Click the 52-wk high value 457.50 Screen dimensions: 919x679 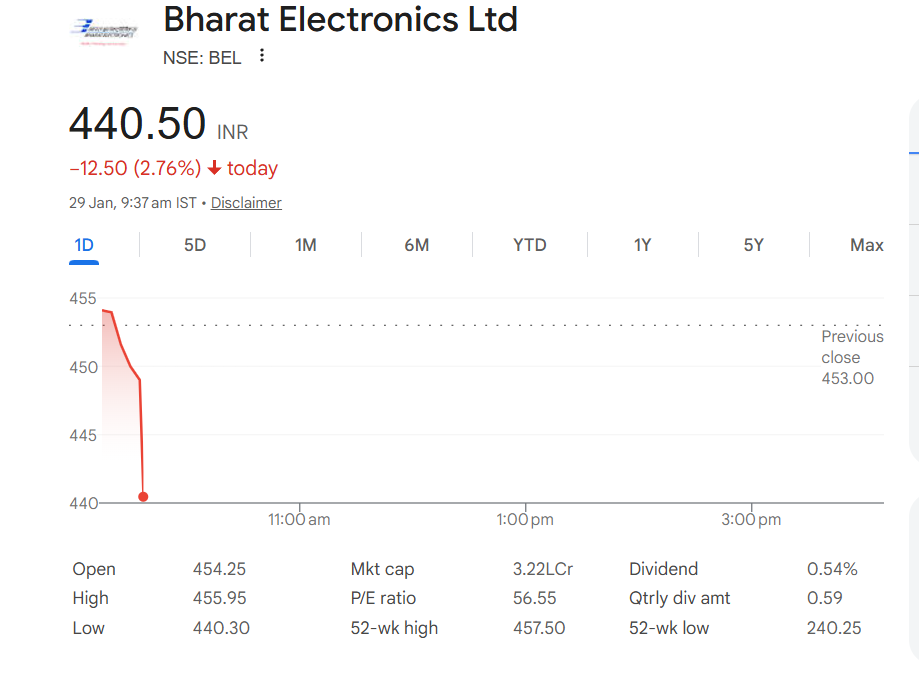tap(539, 628)
